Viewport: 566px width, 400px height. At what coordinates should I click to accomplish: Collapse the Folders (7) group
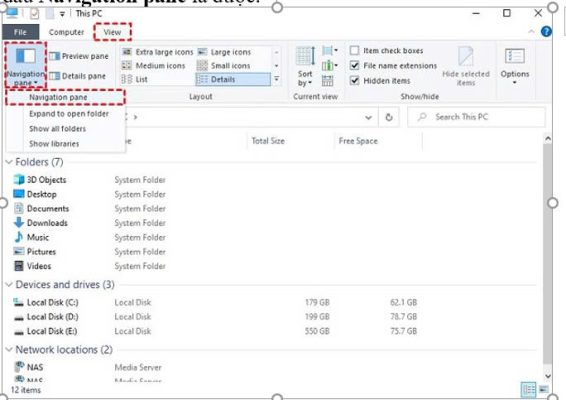tap(9, 162)
